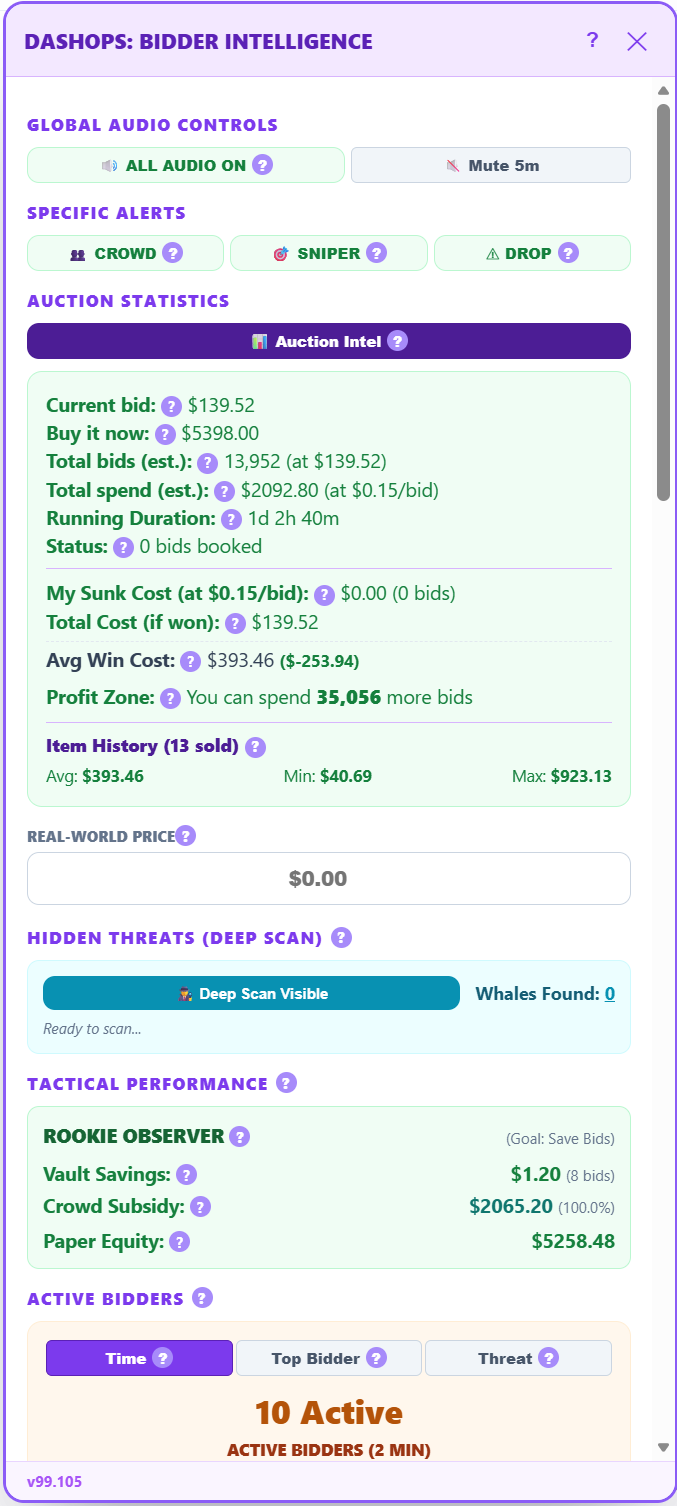Toggle the ALL AUDIO ON switch
Viewport: 677px width, 1506px height.
186,165
